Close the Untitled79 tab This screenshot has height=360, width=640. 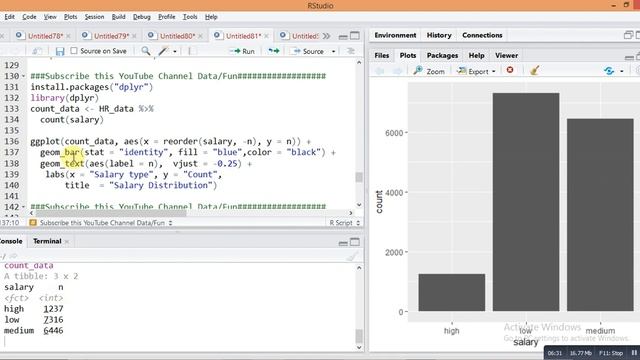point(134,36)
